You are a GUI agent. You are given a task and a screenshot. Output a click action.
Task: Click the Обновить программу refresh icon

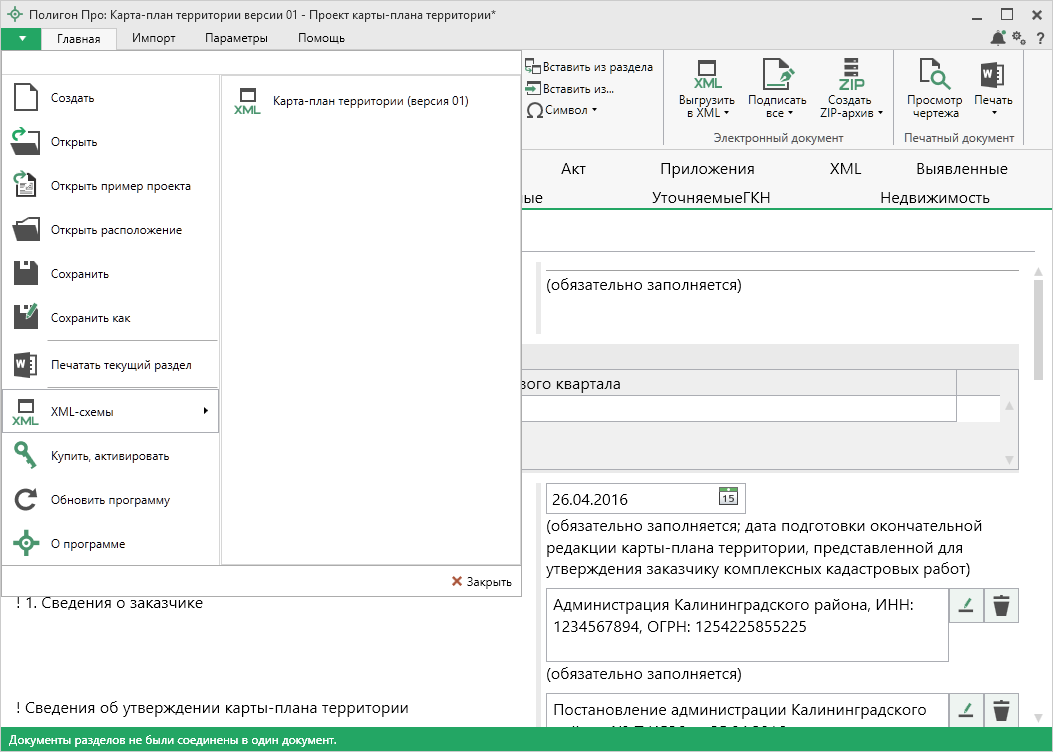(26, 500)
